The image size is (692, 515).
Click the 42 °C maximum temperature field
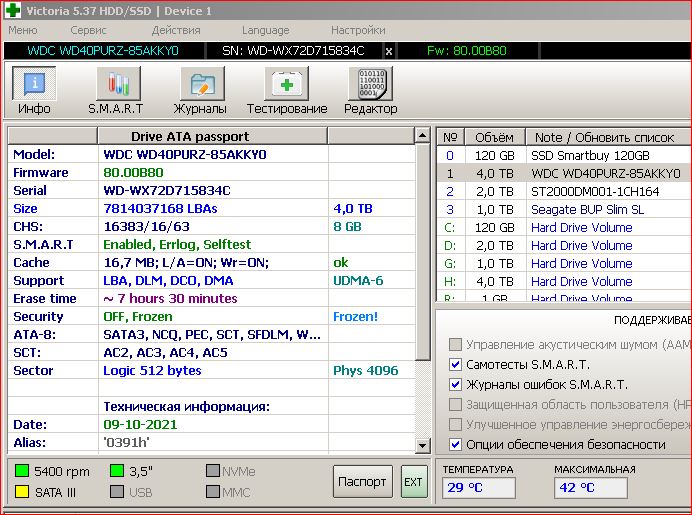click(591, 488)
